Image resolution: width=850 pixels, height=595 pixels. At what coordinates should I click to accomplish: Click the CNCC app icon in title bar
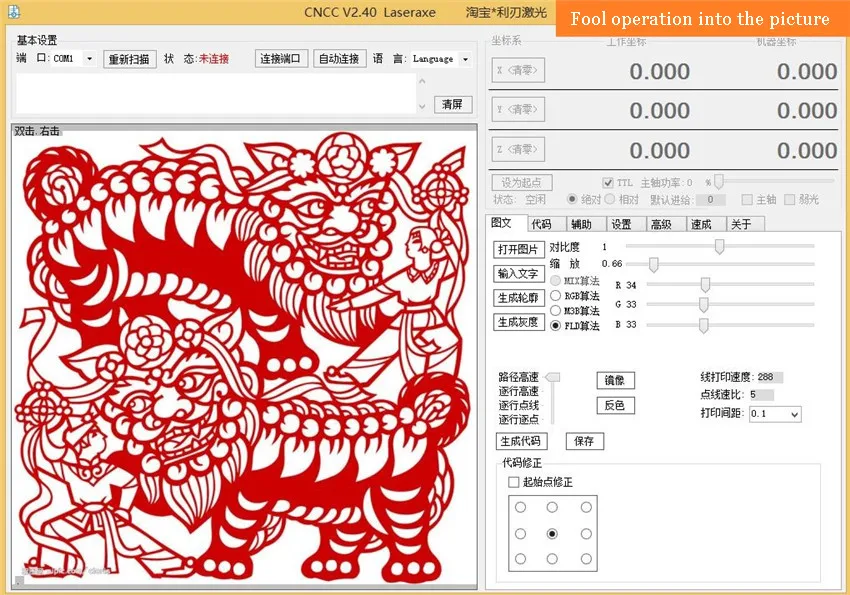(14, 11)
